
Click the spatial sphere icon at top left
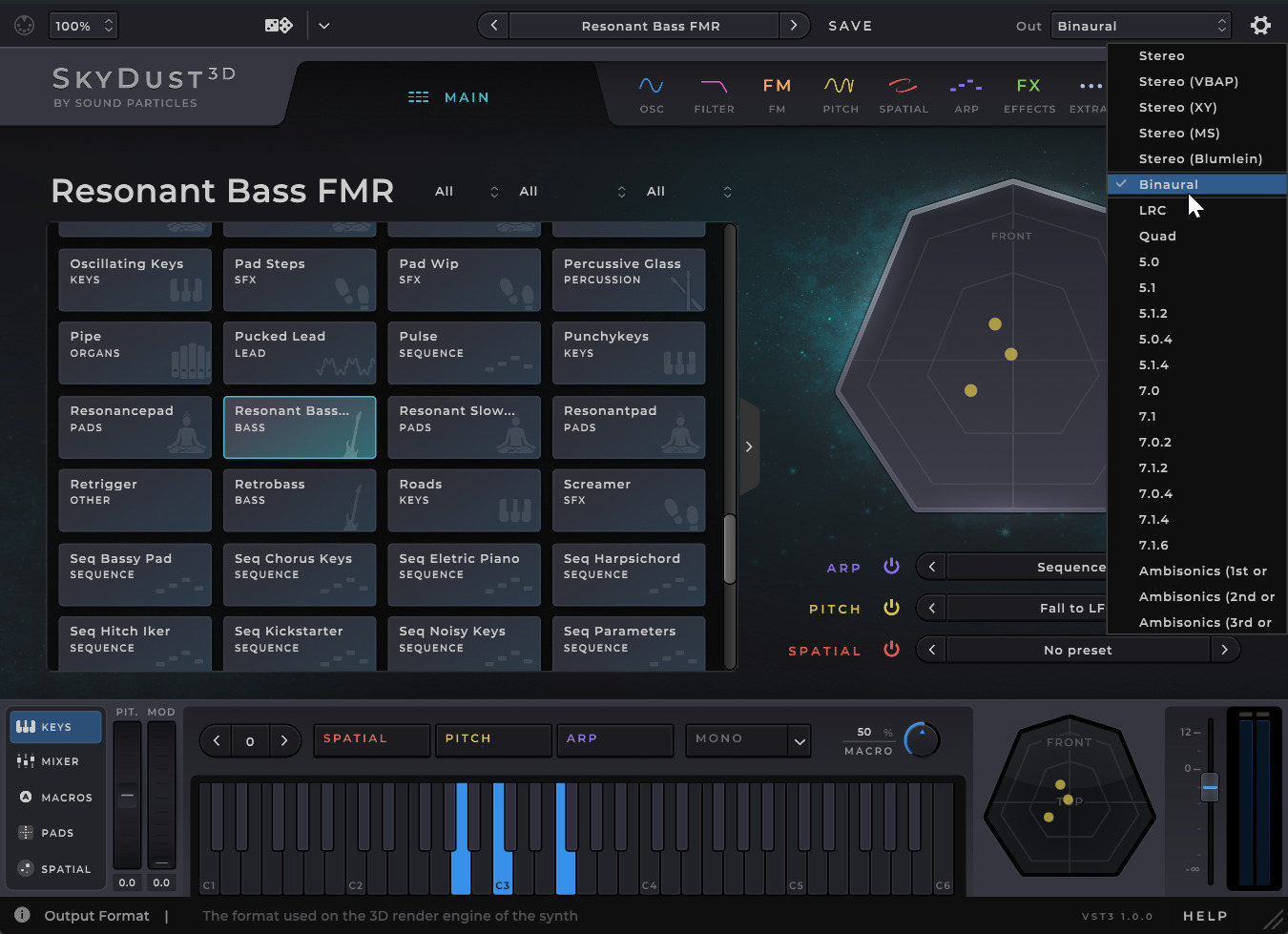tap(25, 26)
